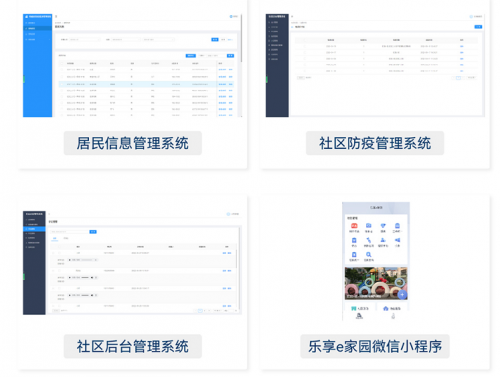This screenshot has height=377, width=500.
Task: Tap the blue share icon in mini-program grid
Action: (x=397, y=240)
